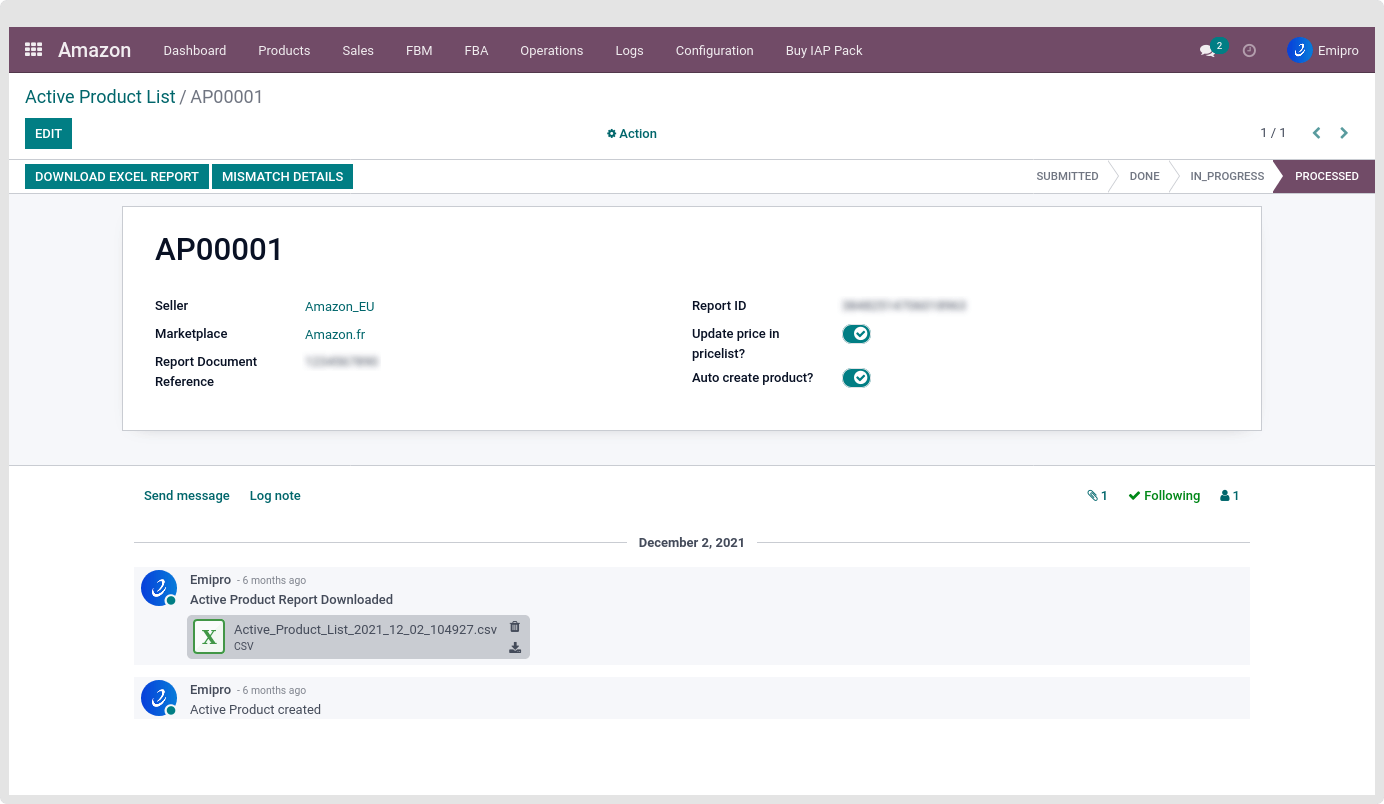Open the Operations menu
The width and height of the screenshot is (1384, 804).
click(x=551, y=50)
